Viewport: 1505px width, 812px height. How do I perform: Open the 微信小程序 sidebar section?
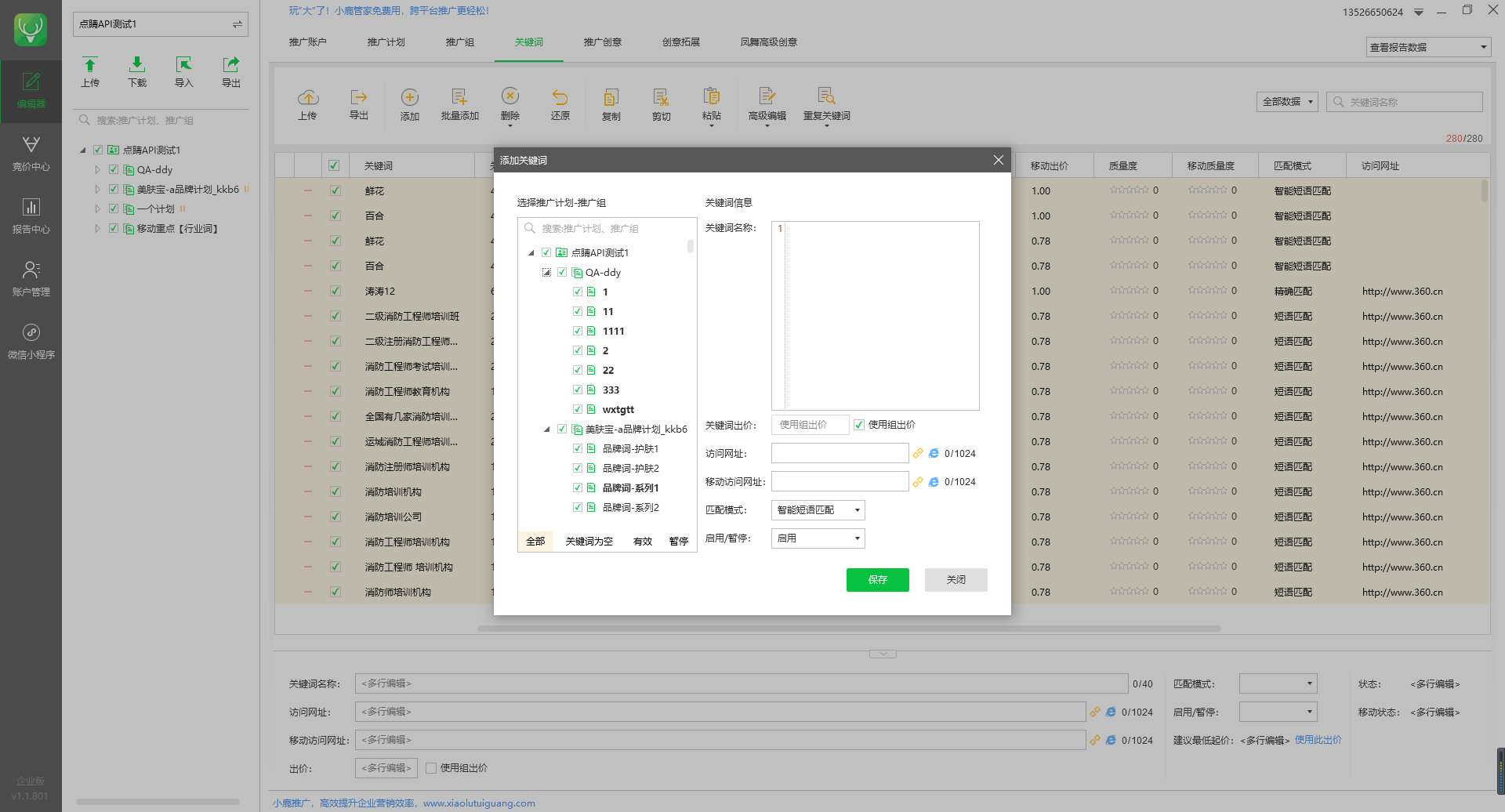[x=31, y=342]
